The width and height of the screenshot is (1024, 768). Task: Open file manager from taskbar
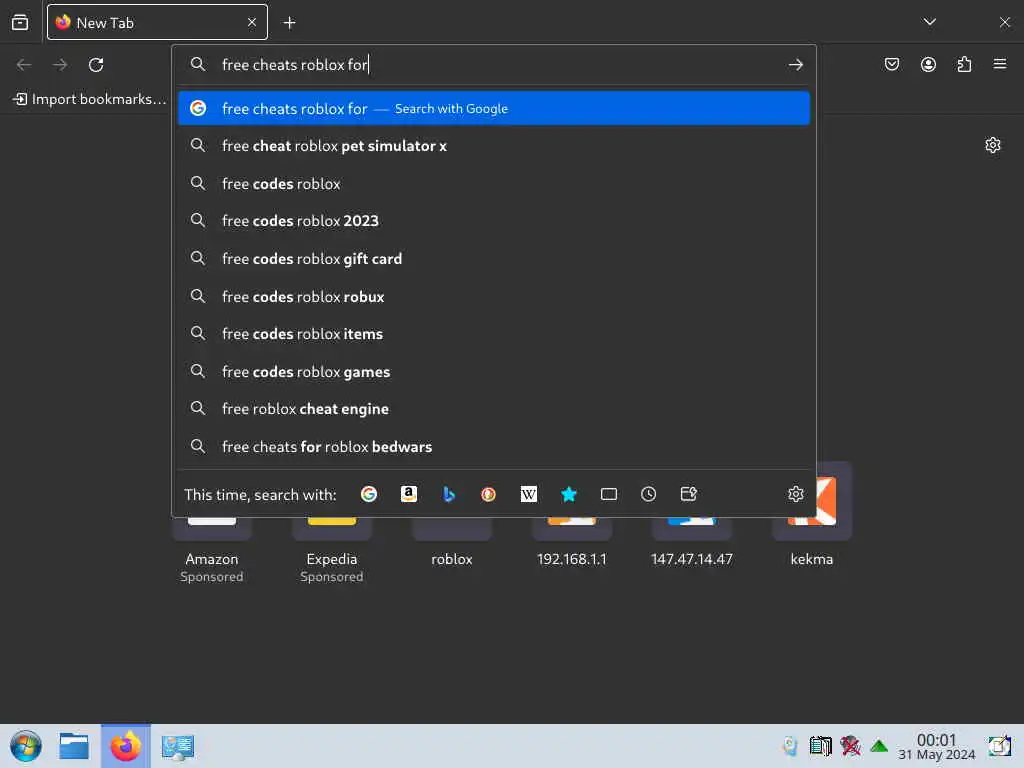74,746
